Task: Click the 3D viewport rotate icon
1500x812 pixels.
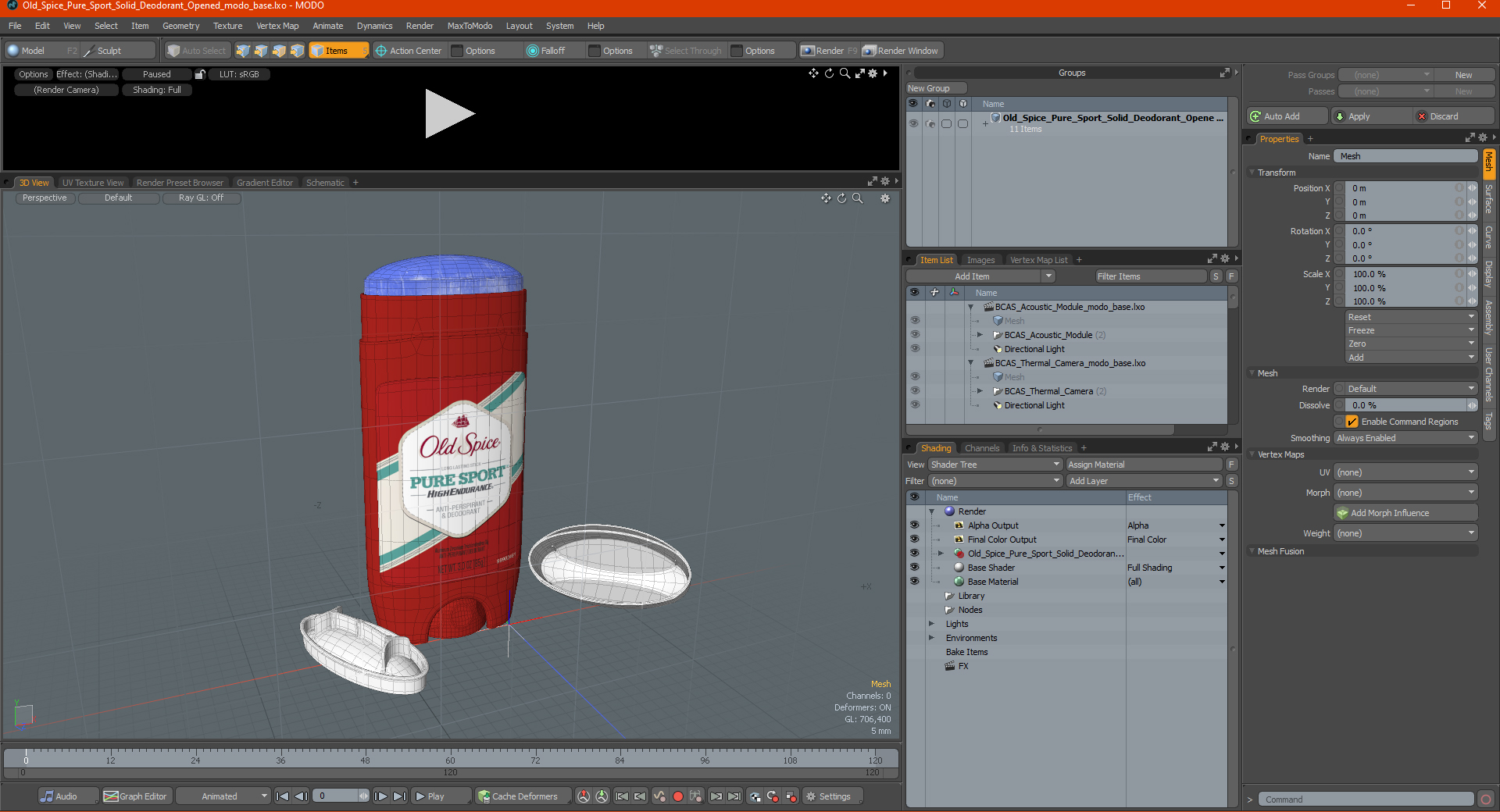Action: coord(841,198)
